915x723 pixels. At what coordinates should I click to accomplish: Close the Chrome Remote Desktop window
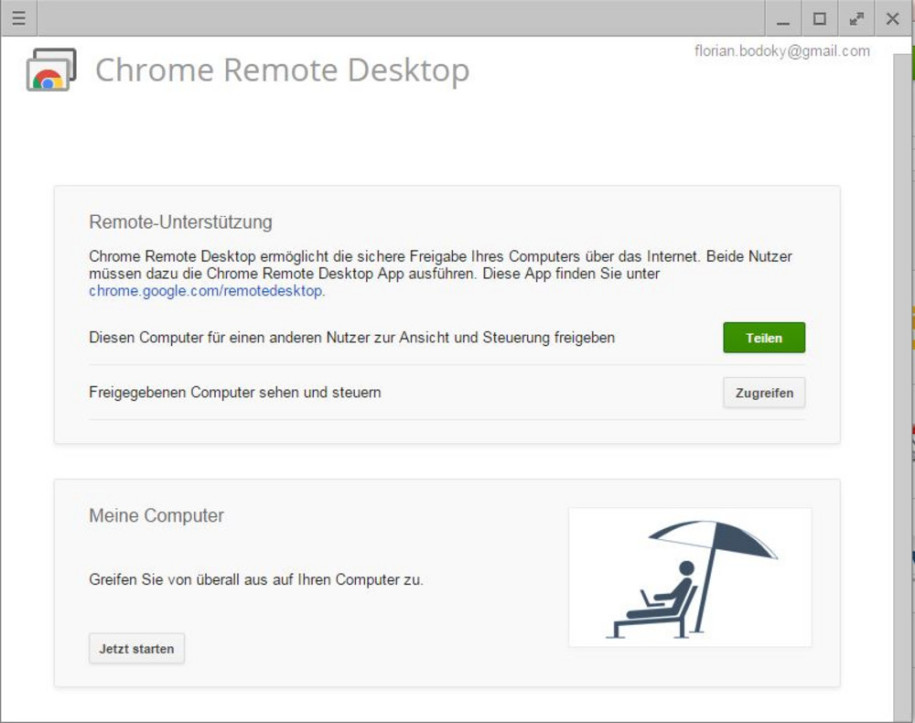pos(892,19)
